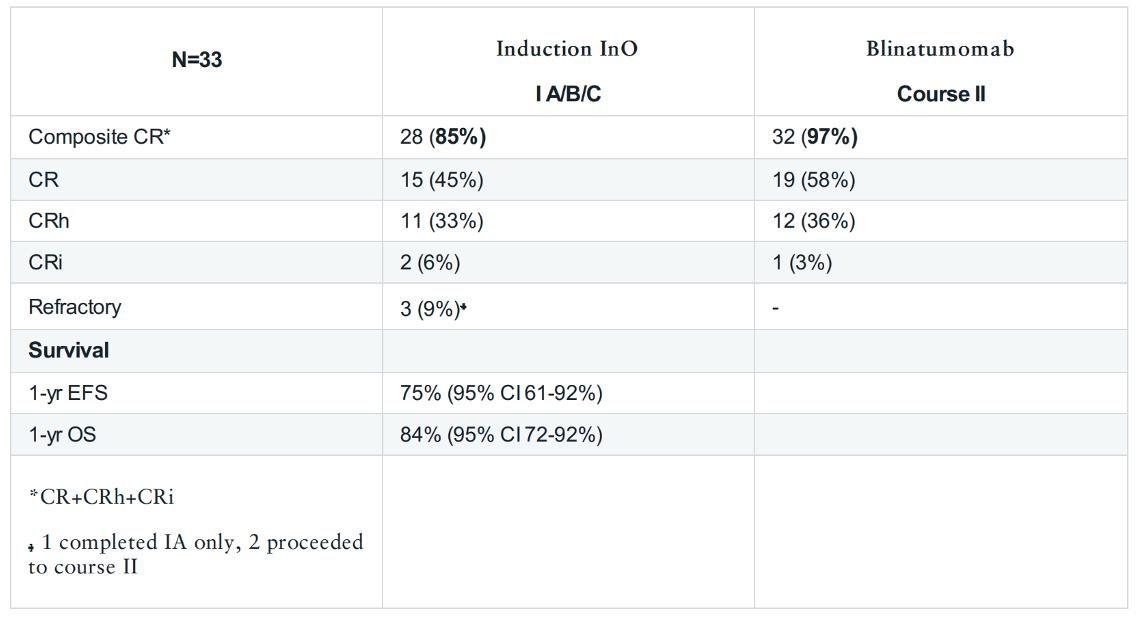Image resolution: width=1139 pixels, height=619 pixels.
Task: Select the 11 (33%) cell
Action: [x=441, y=221]
